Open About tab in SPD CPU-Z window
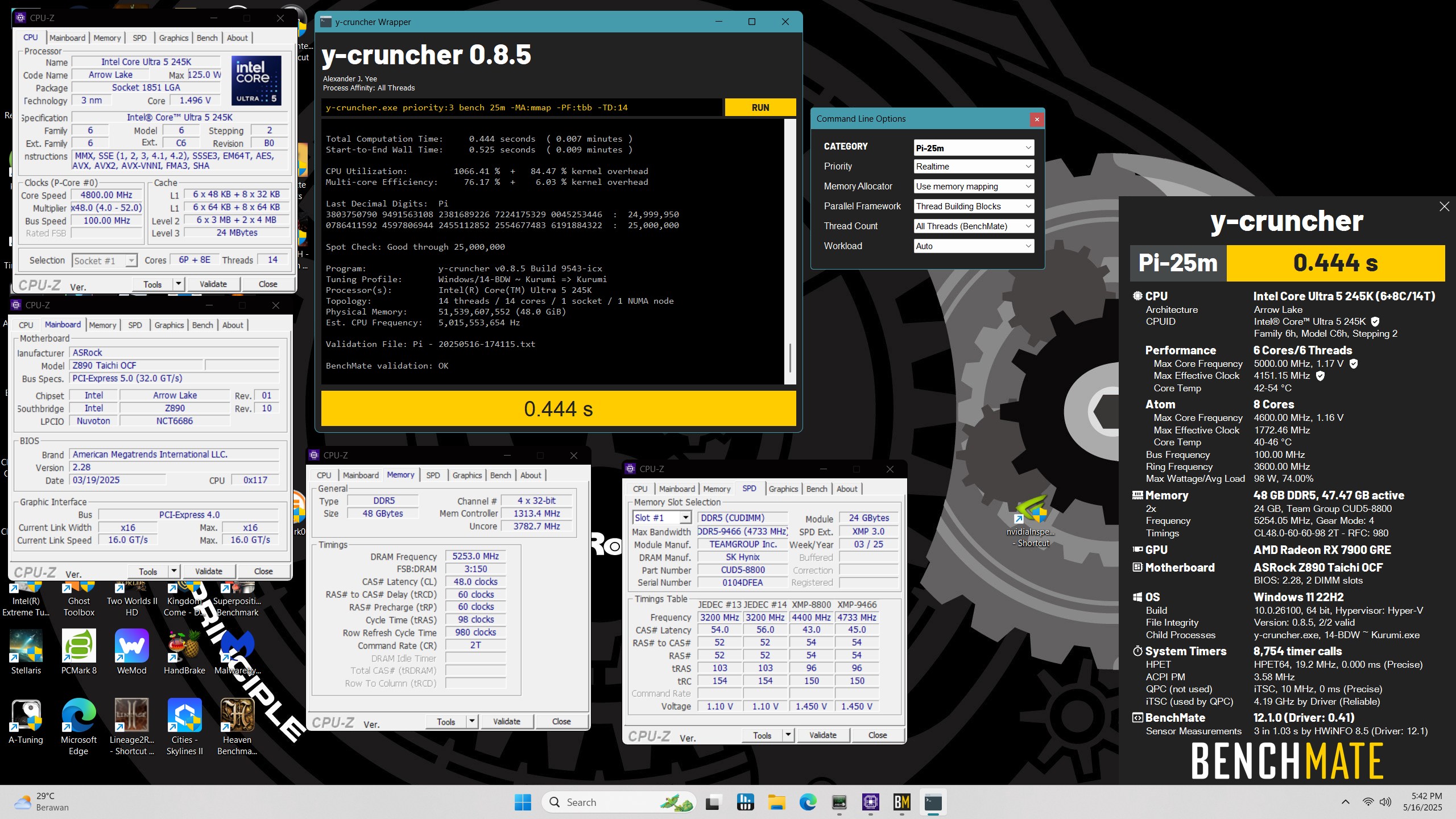The width and height of the screenshot is (1456, 819). tap(847, 489)
